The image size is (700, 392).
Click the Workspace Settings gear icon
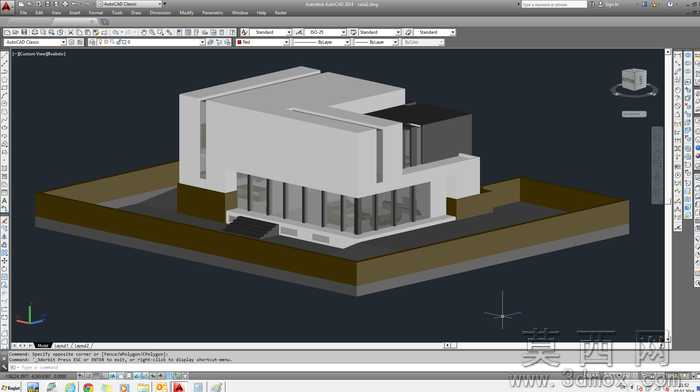pyautogui.click(x=71, y=42)
